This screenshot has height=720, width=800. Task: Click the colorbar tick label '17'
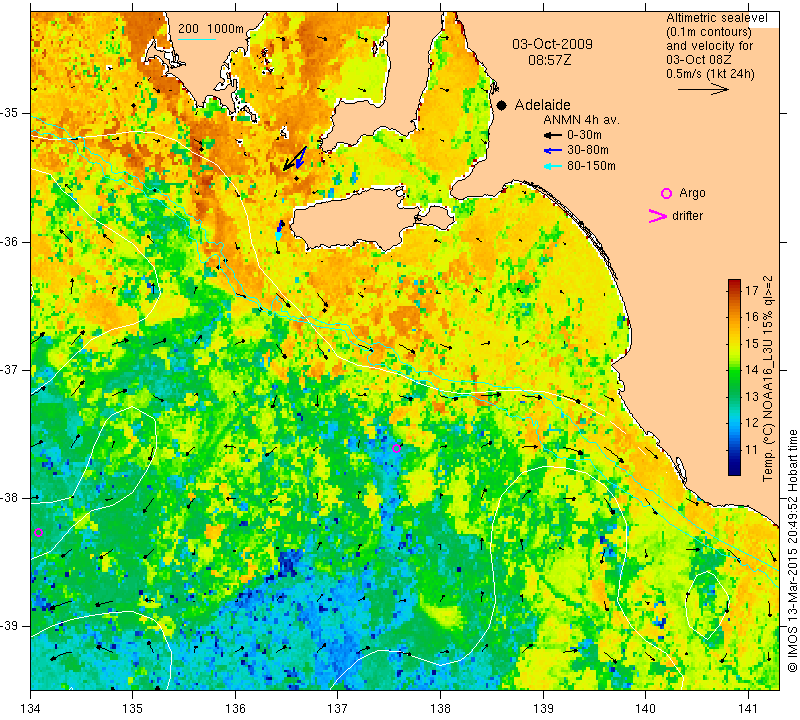pyautogui.click(x=752, y=291)
